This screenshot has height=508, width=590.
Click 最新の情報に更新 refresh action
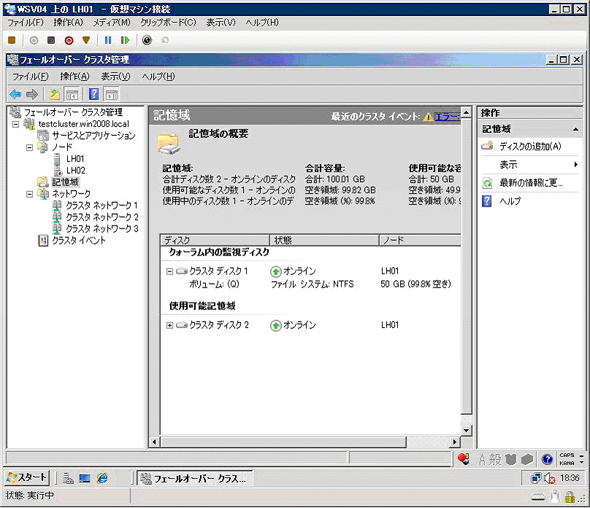(x=531, y=183)
